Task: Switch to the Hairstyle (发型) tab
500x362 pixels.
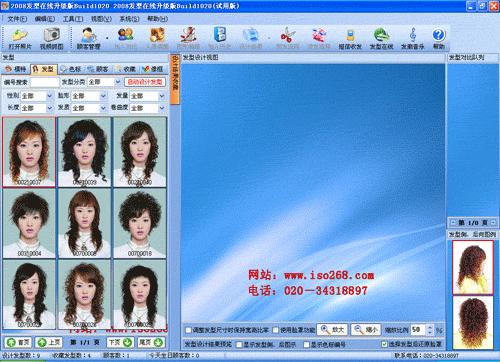Action: (x=43, y=69)
